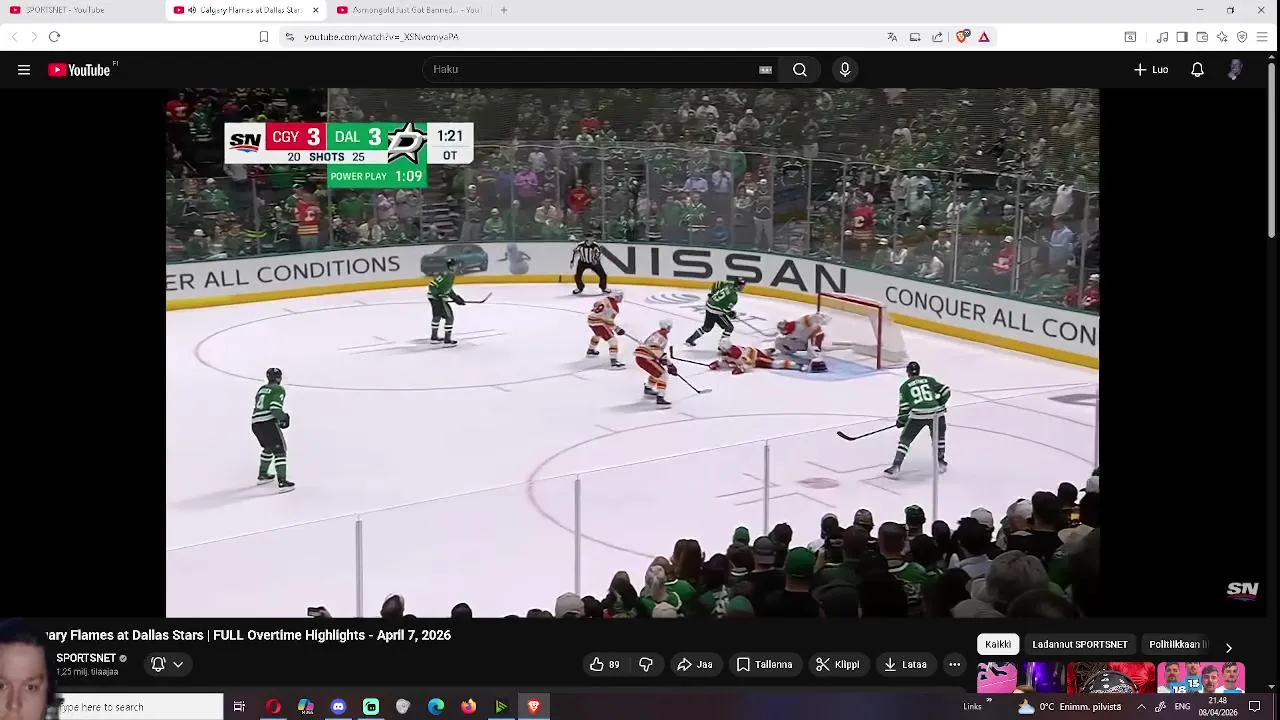Share the video with Jaa button
The image size is (1280, 720).
tap(695, 664)
